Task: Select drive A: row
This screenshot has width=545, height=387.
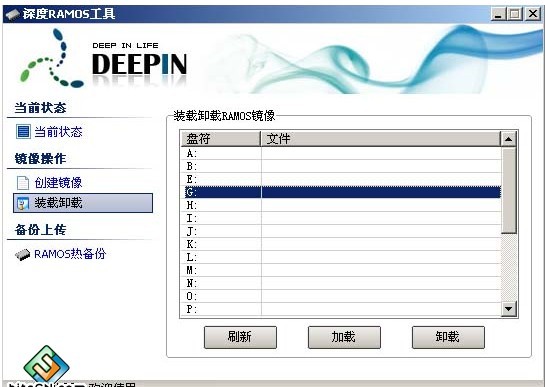Action: point(341,153)
